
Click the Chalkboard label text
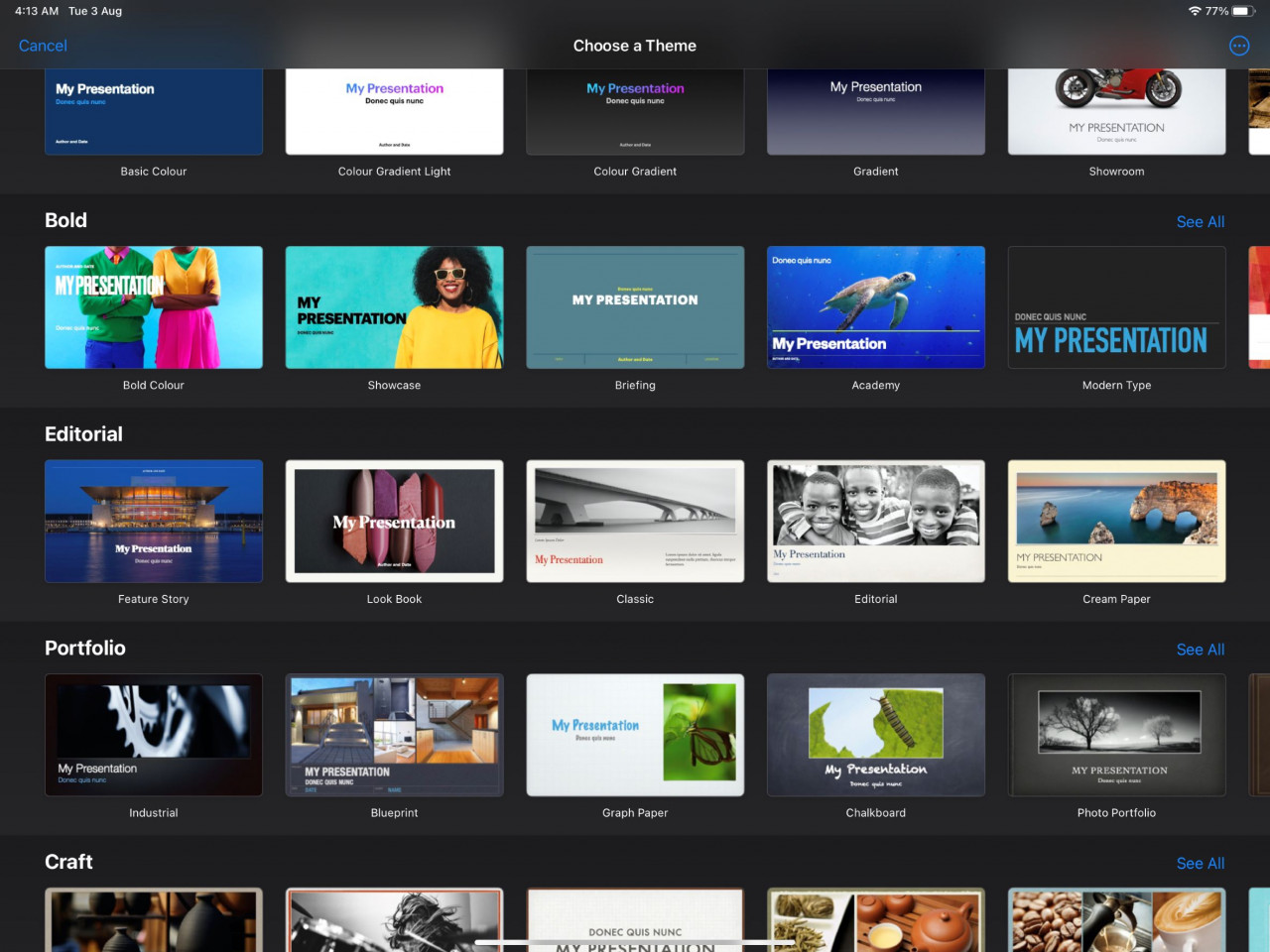(876, 813)
